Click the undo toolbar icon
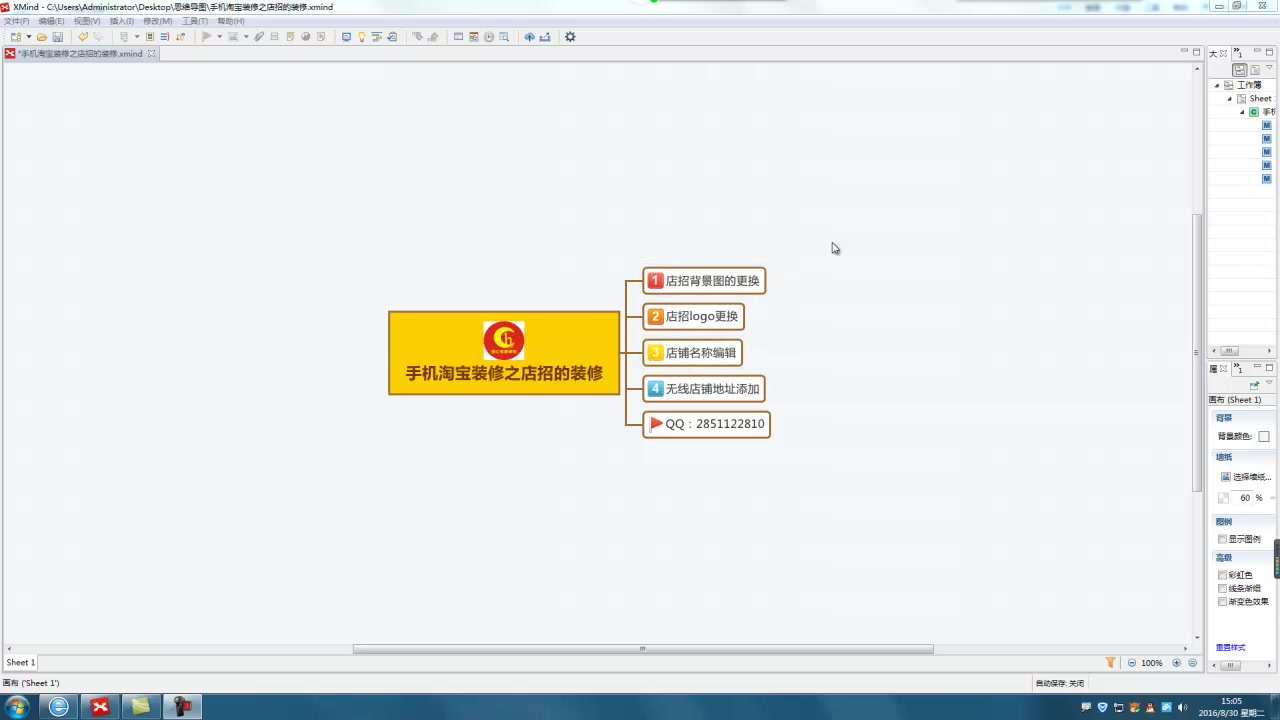Image resolution: width=1280 pixels, height=720 pixels. coord(83,37)
